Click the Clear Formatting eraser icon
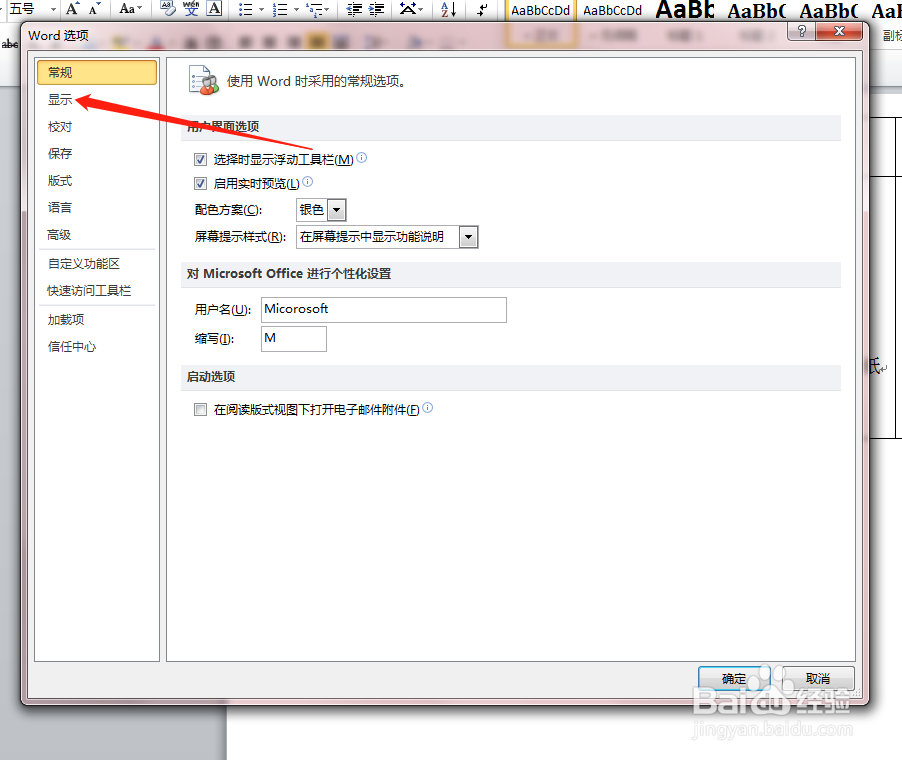The height and width of the screenshot is (760, 902). click(167, 9)
